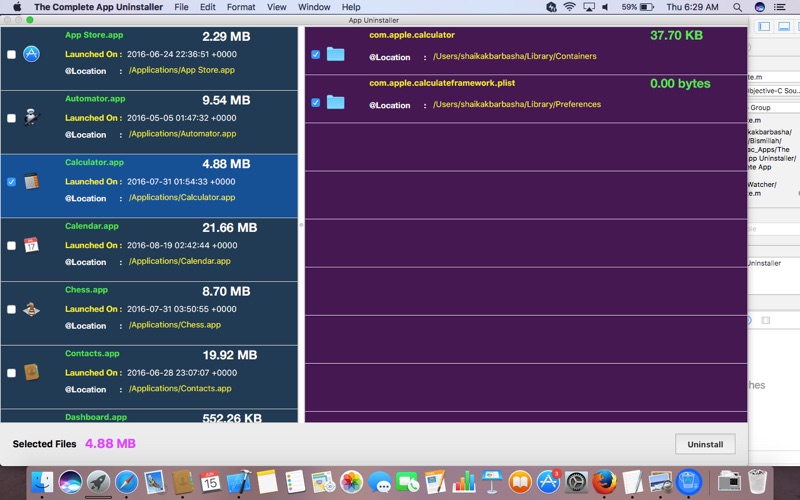Image resolution: width=800 pixels, height=500 pixels.
Task: Open the Format menu
Action: 241,7
